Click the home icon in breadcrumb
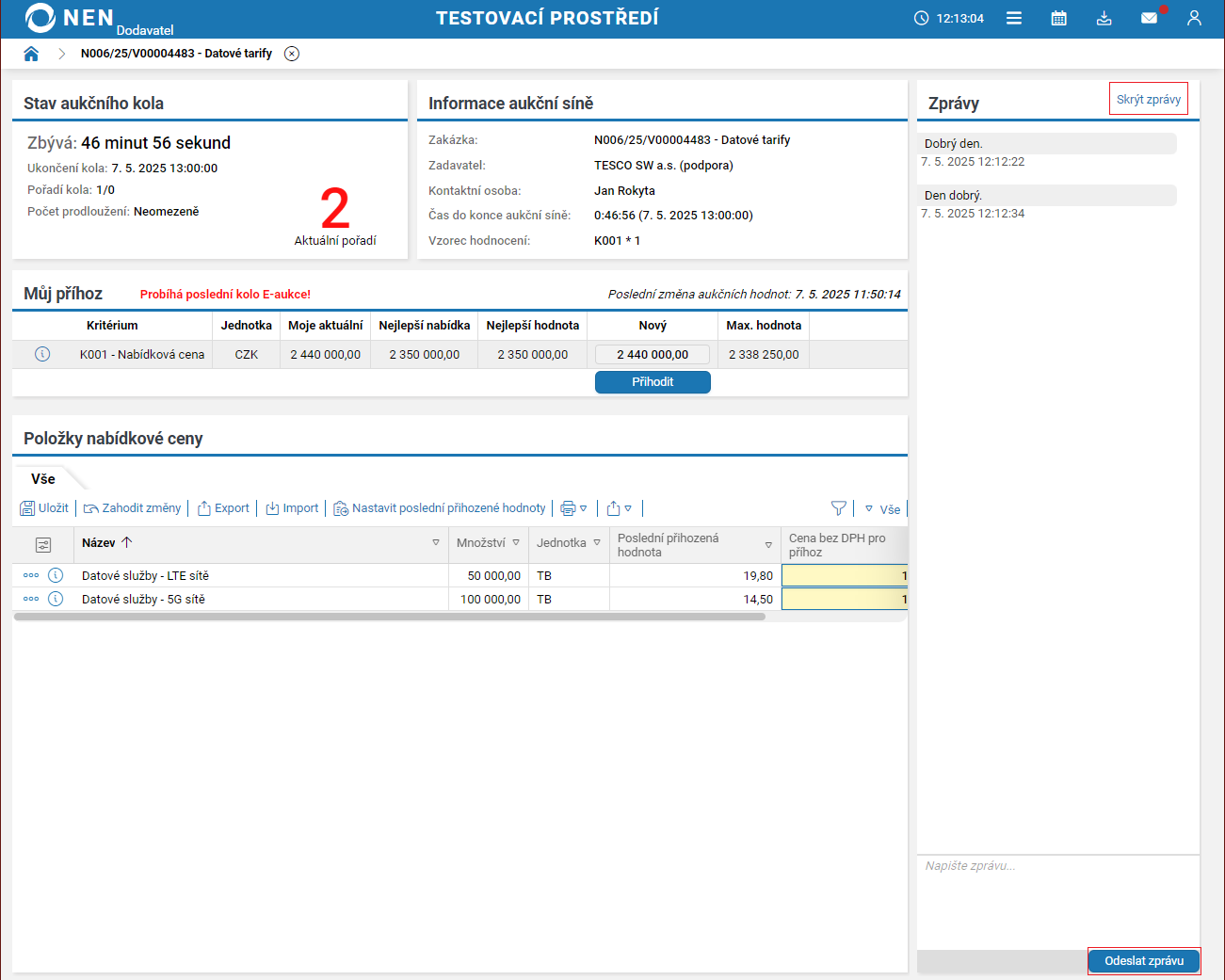Image resolution: width=1225 pixels, height=980 pixels. [x=31, y=54]
